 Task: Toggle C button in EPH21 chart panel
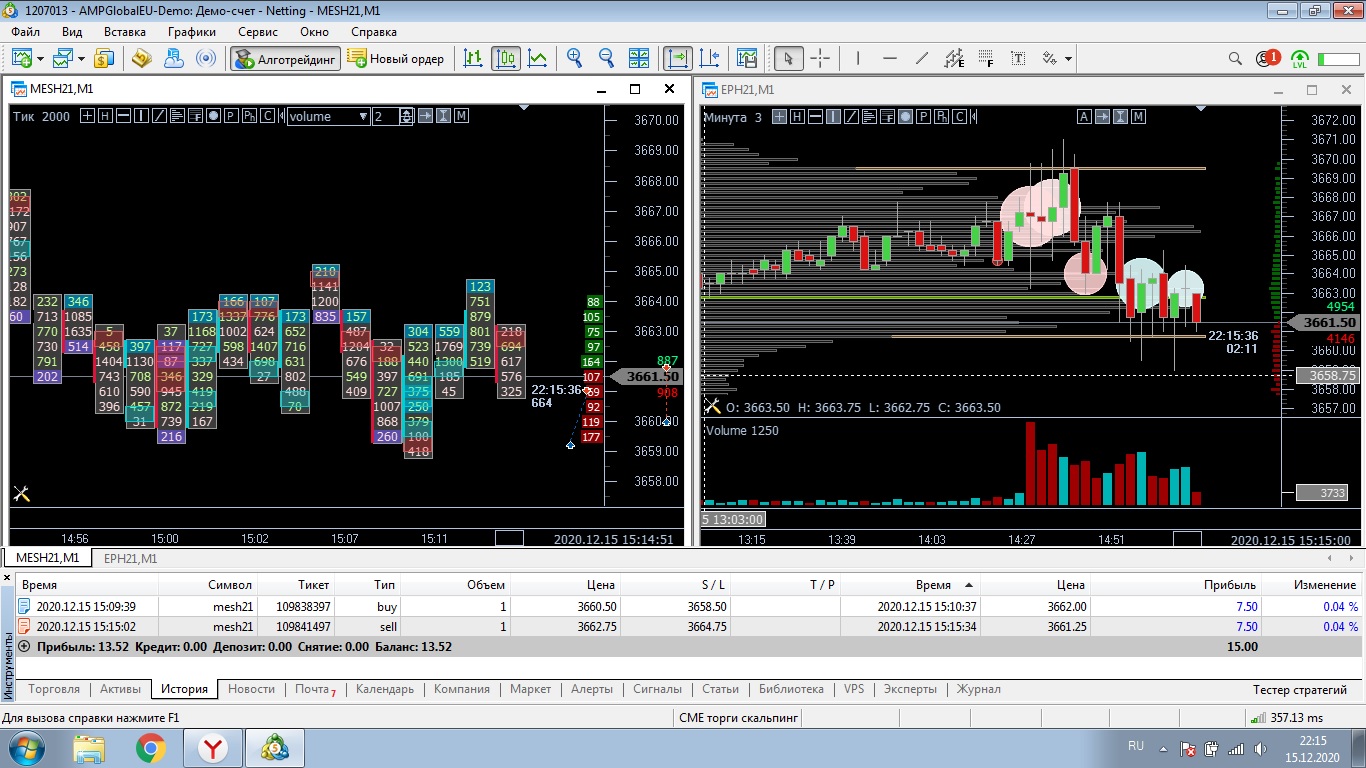point(959,117)
